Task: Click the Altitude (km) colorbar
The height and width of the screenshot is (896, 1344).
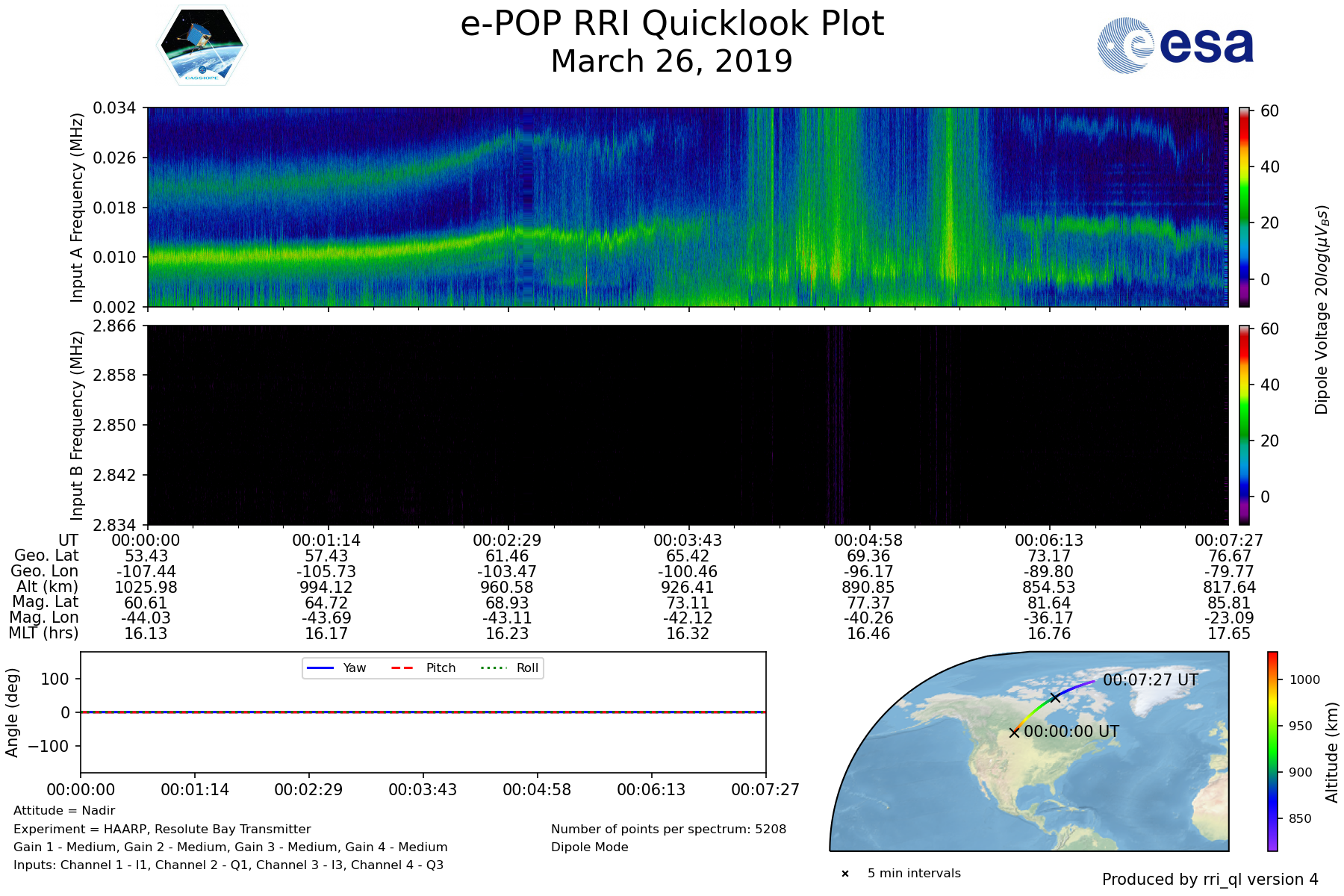Action: coord(1272,750)
